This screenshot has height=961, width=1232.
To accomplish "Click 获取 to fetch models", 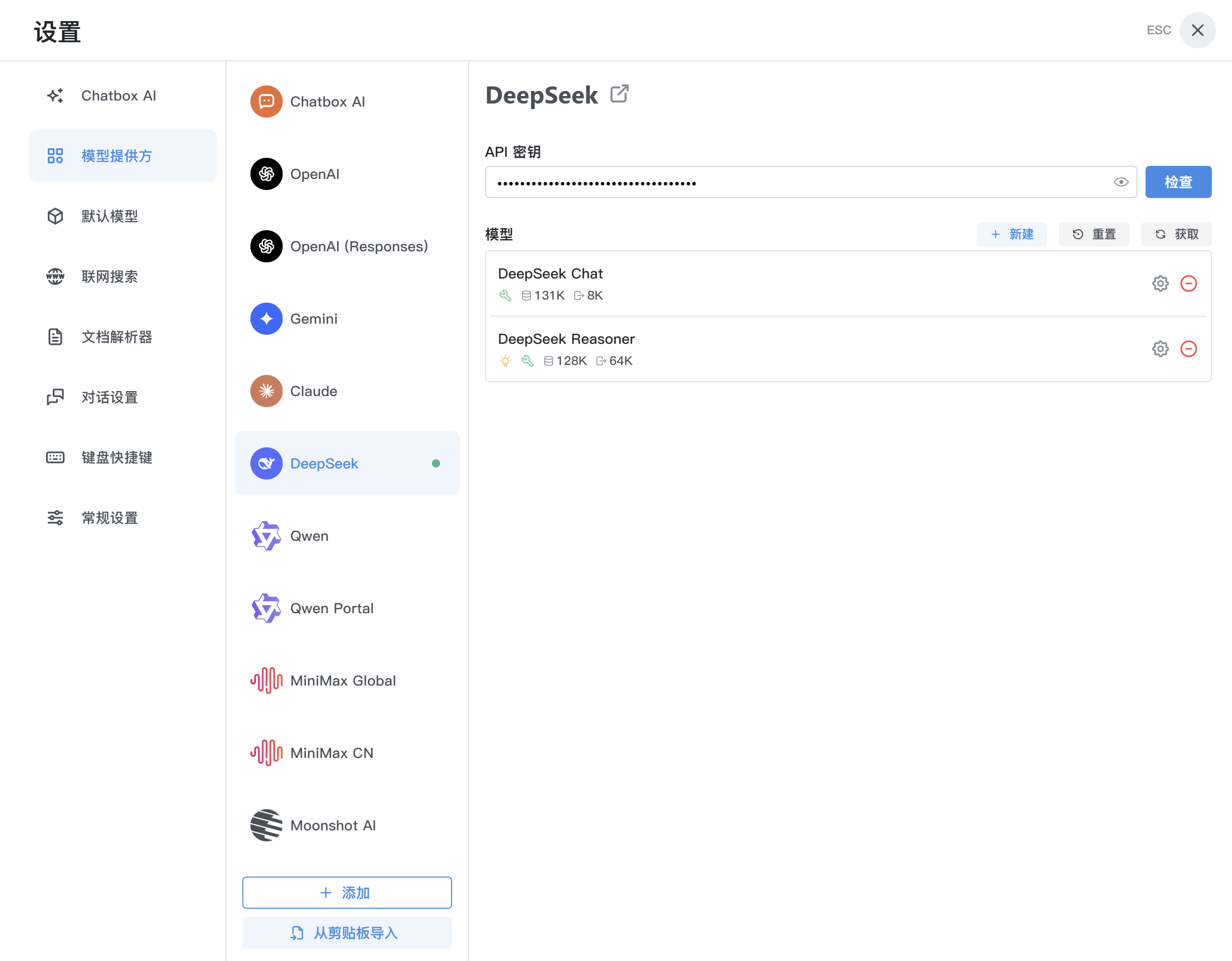I will (x=1176, y=234).
